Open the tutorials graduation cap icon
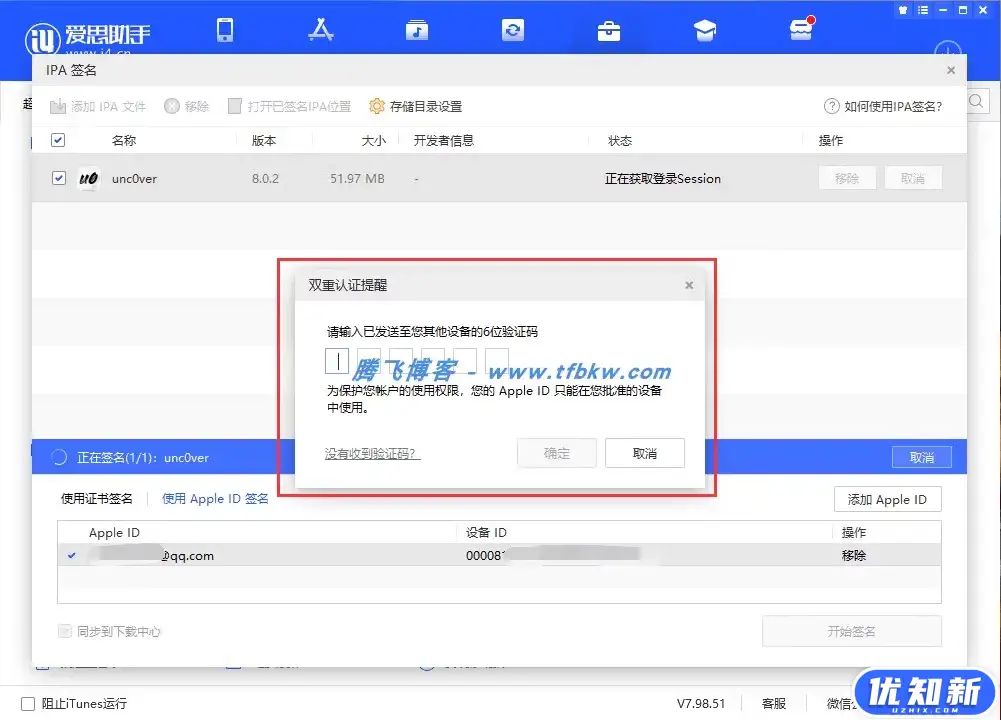The width and height of the screenshot is (1001, 720). tap(705, 30)
